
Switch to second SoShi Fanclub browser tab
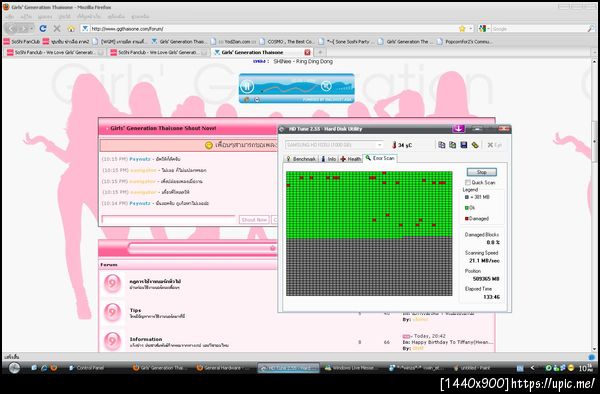pos(158,52)
